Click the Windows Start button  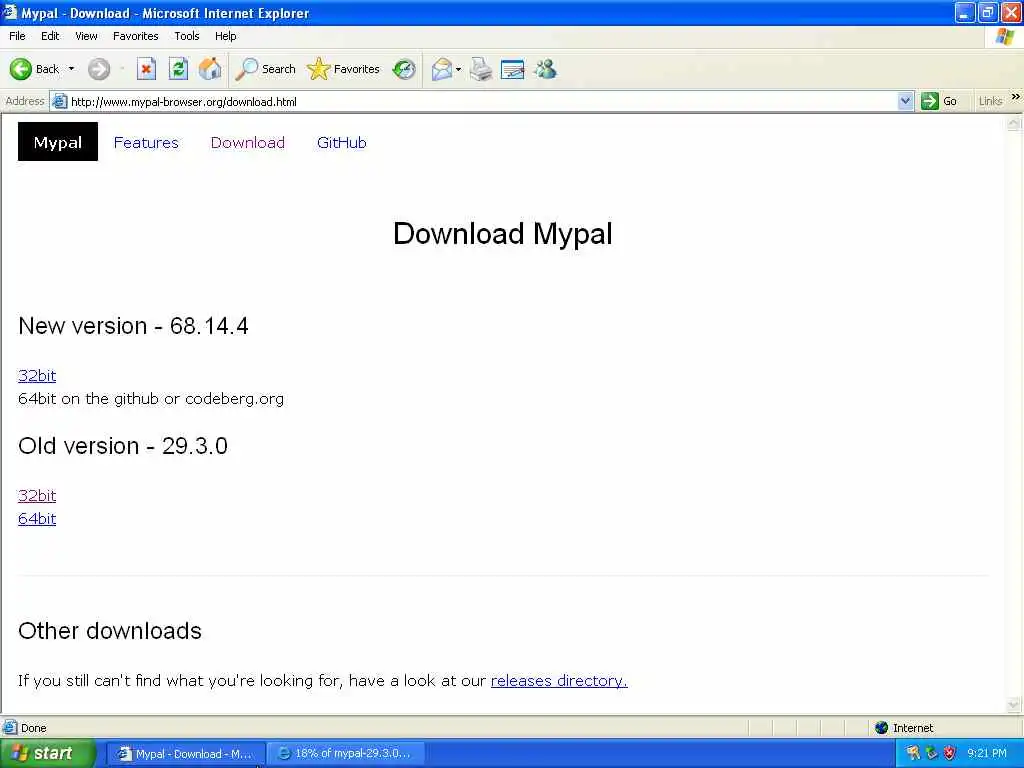click(x=46, y=753)
